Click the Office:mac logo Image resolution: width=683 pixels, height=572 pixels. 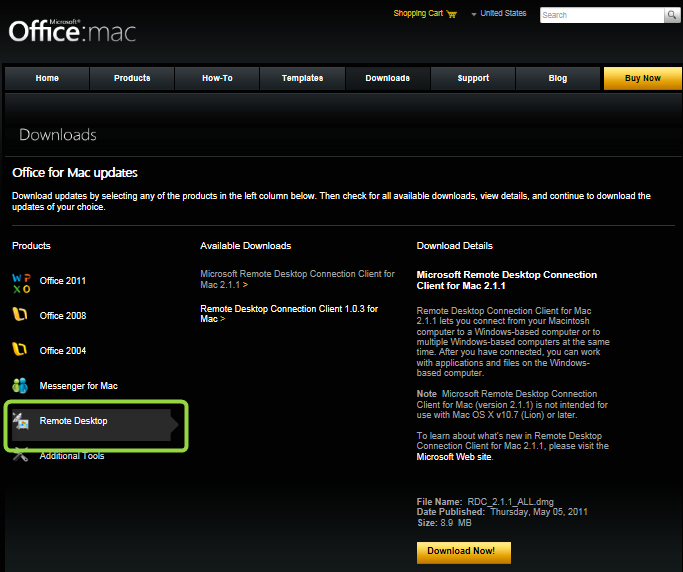click(x=72, y=31)
